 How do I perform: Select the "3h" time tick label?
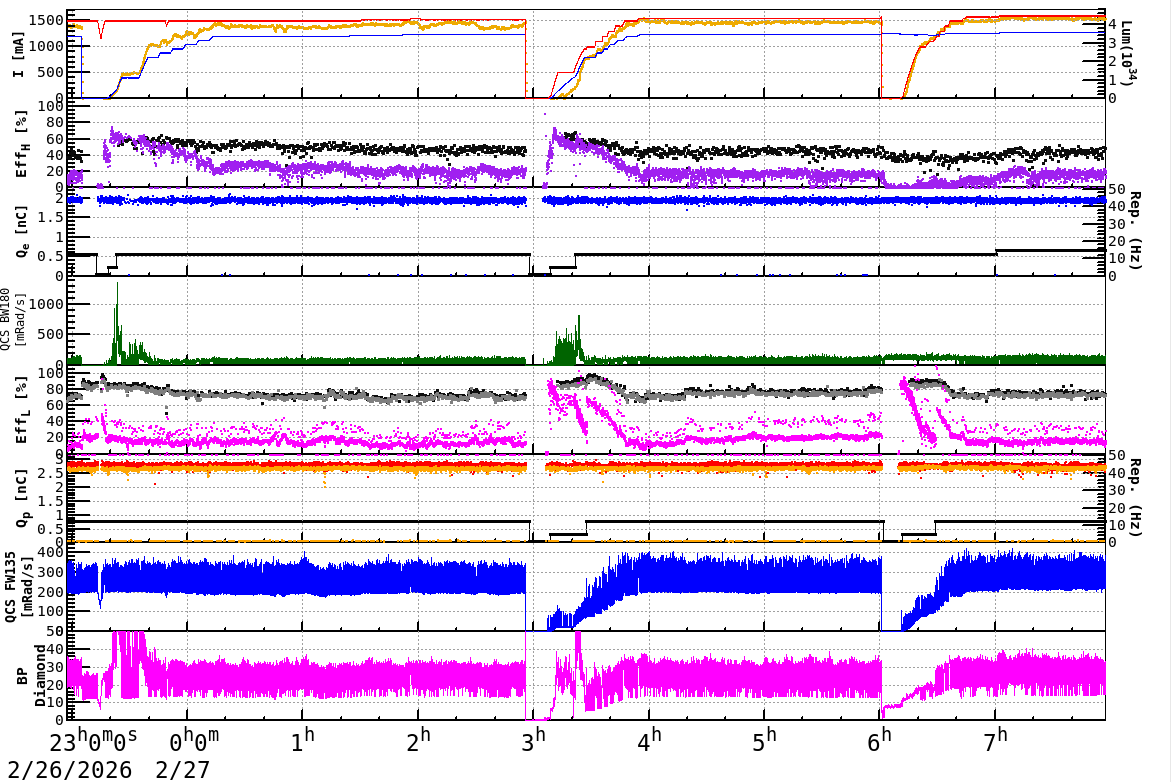(534, 740)
